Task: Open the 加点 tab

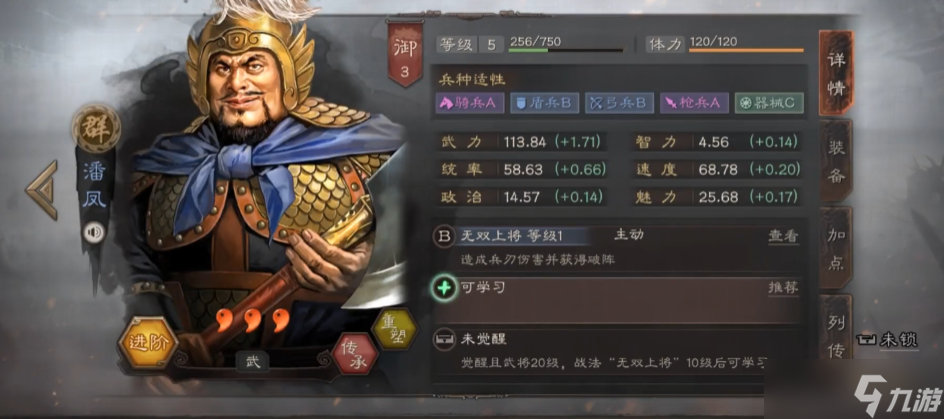Action: coord(836,248)
